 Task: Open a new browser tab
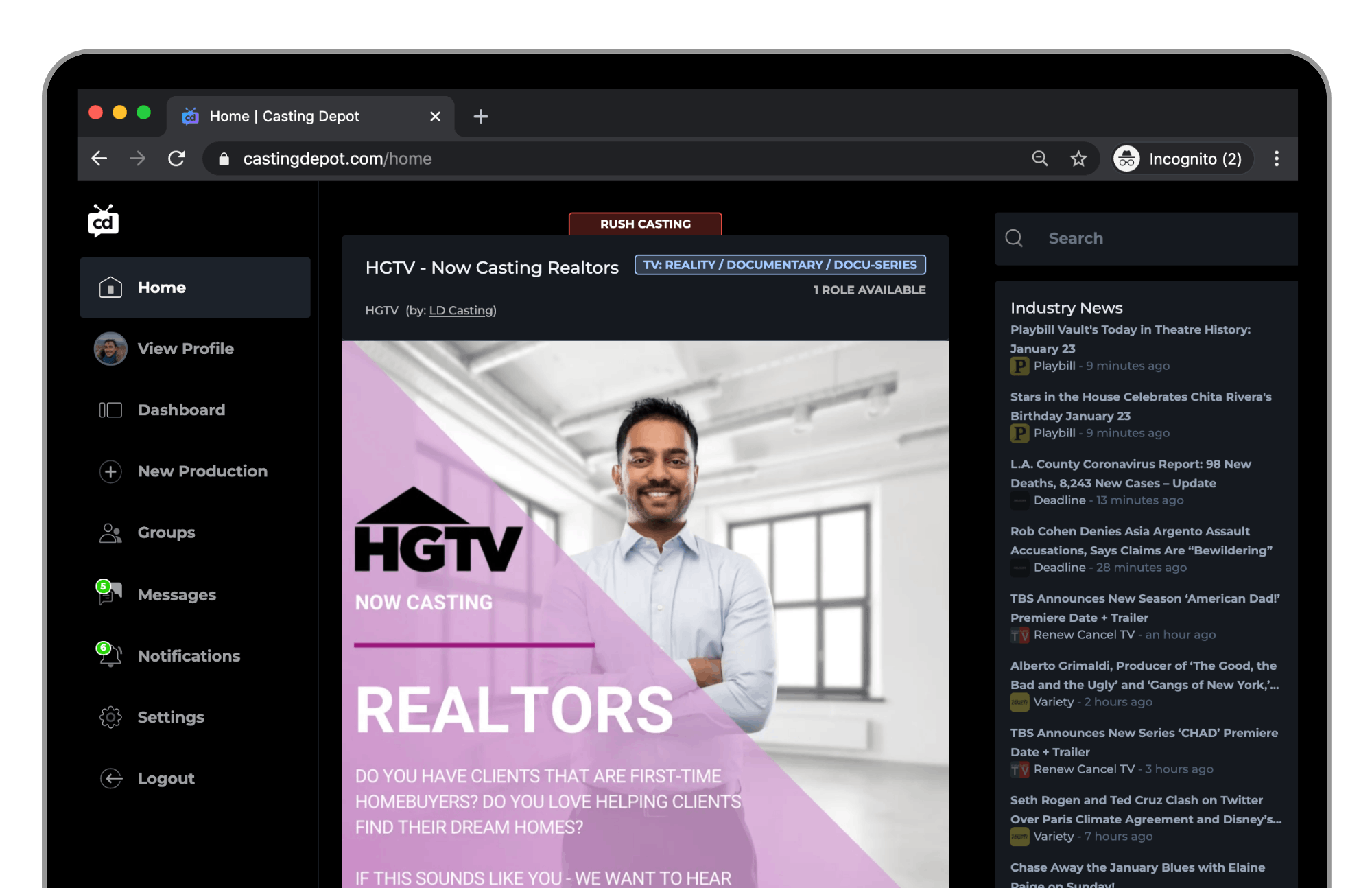[x=481, y=117]
